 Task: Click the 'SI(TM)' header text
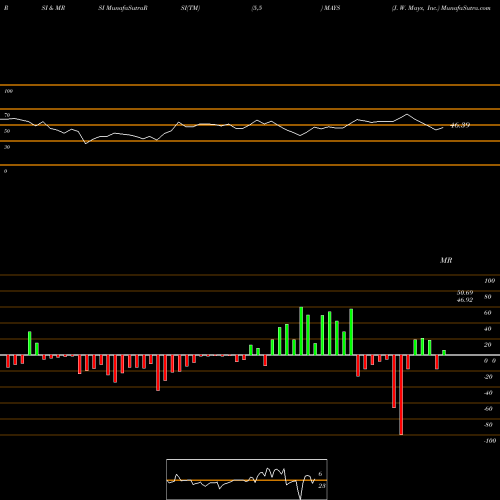point(190,8)
